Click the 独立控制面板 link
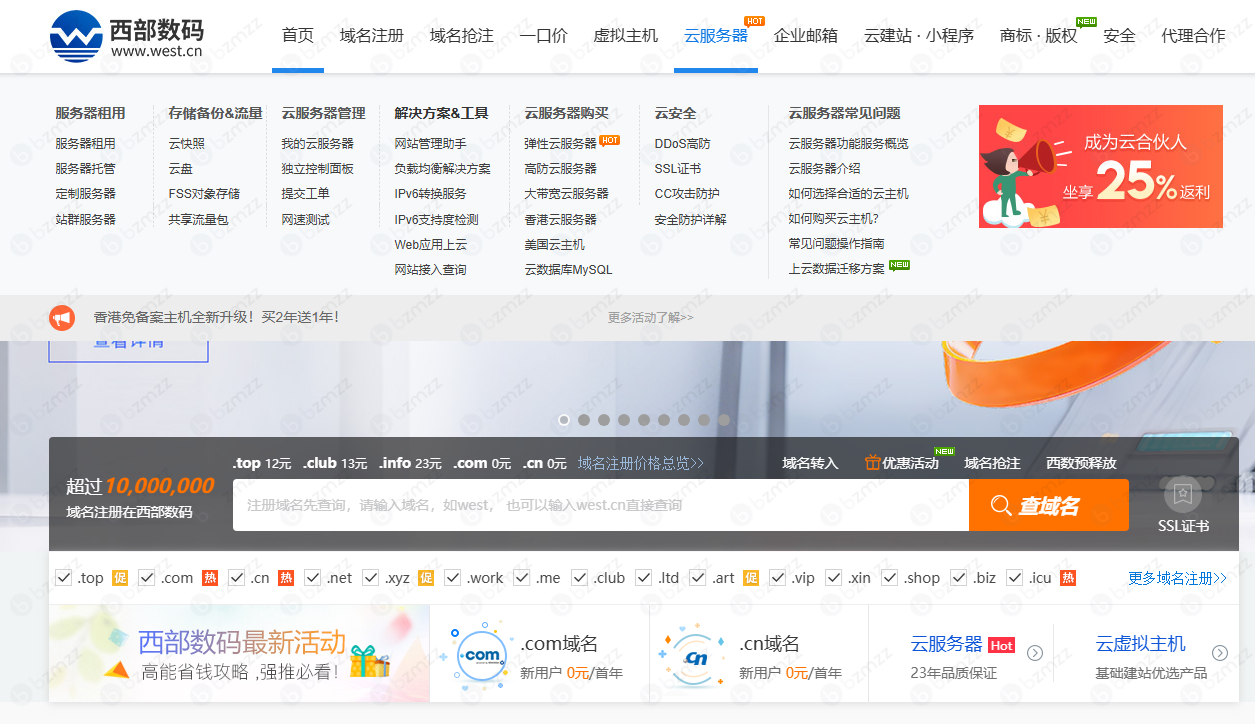 pyautogui.click(x=318, y=169)
